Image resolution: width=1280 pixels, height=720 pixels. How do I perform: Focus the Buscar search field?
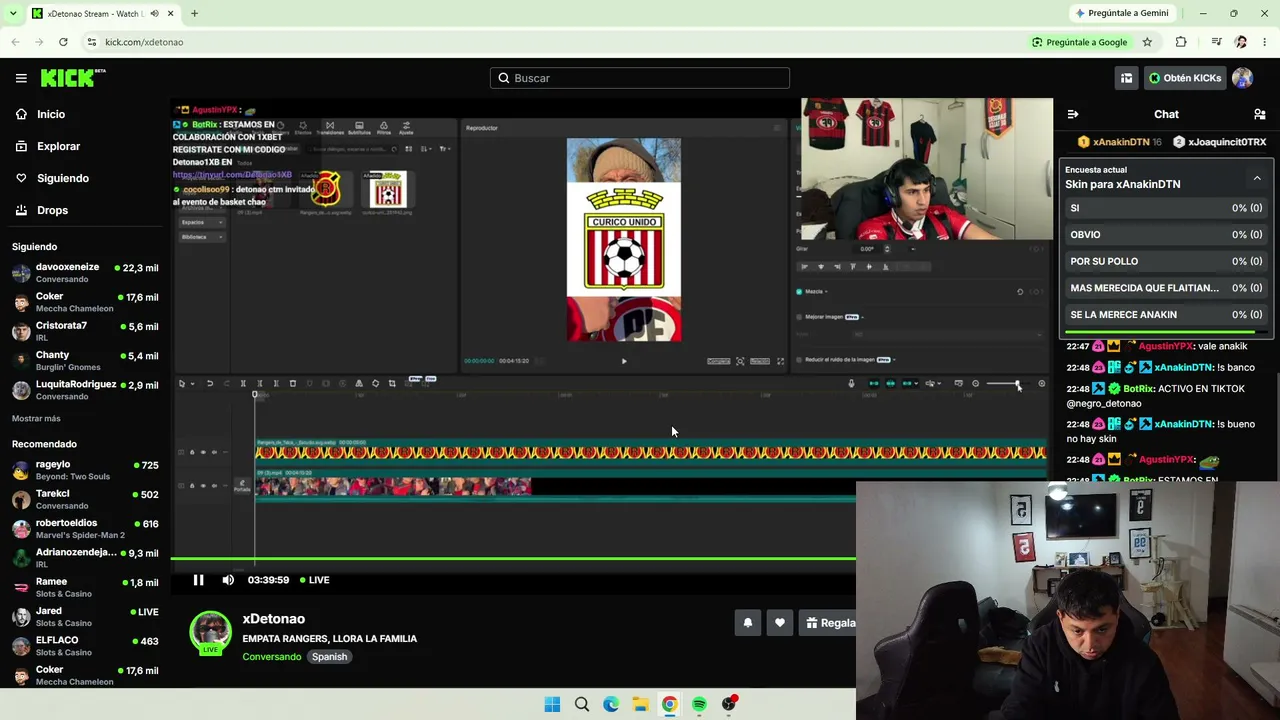[x=640, y=78]
